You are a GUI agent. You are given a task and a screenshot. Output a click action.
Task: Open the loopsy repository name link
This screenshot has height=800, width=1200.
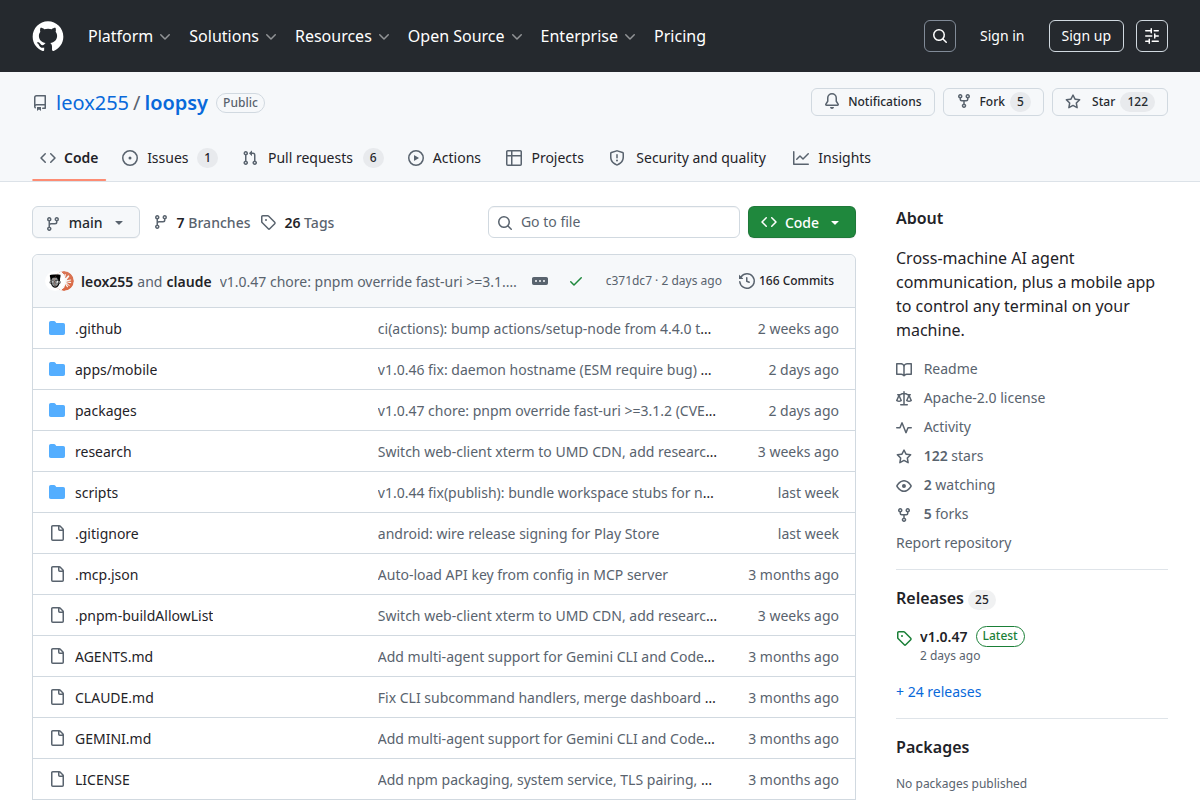click(x=176, y=103)
